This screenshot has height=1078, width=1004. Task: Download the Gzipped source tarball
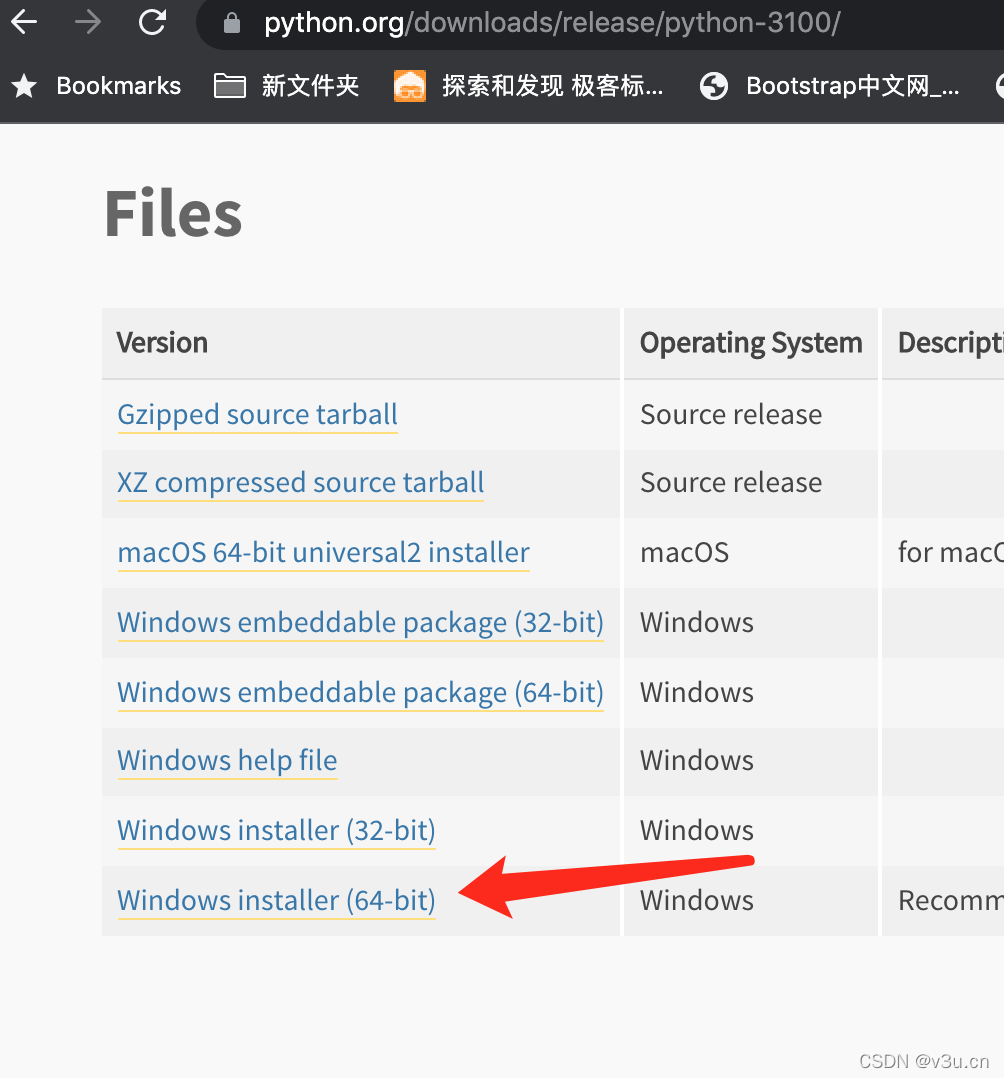click(257, 415)
